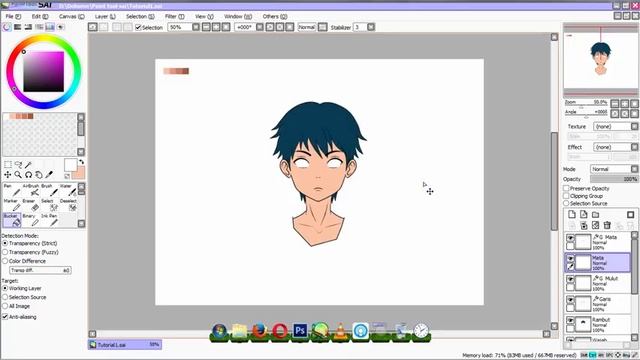Open the Stabilizer value dropdown
Viewport: 640px width, 360px height.
tap(371, 27)
